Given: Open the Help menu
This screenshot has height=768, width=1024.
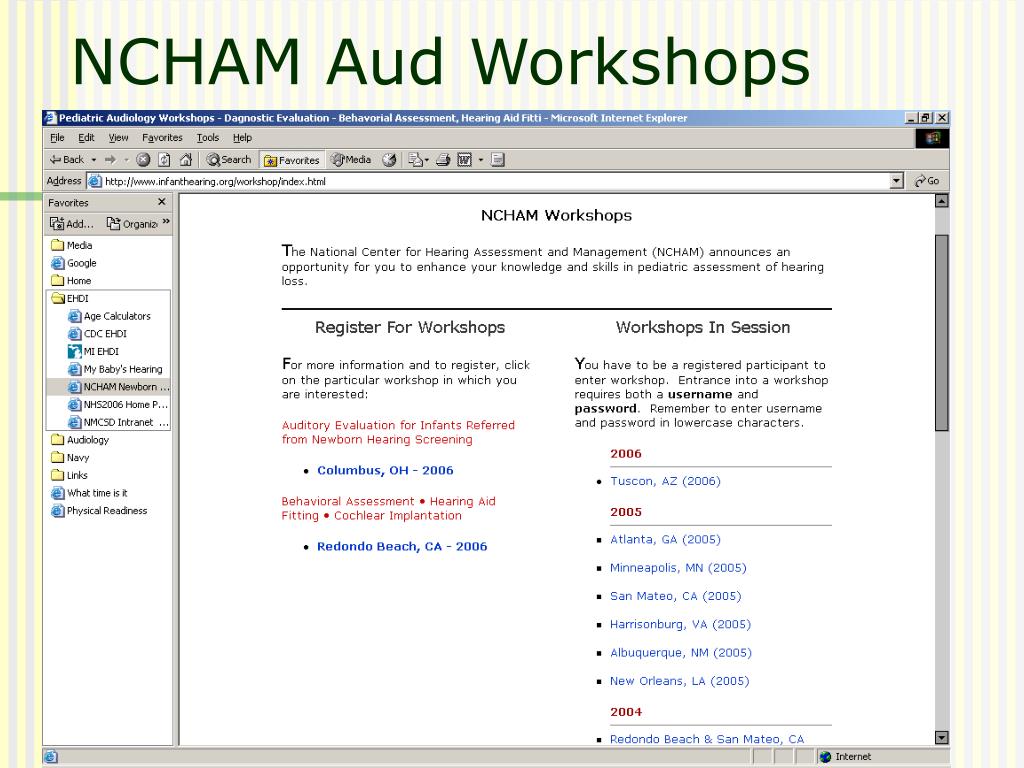Looking at the screenshot, I should pyautogui.click(x=242, y=137).
